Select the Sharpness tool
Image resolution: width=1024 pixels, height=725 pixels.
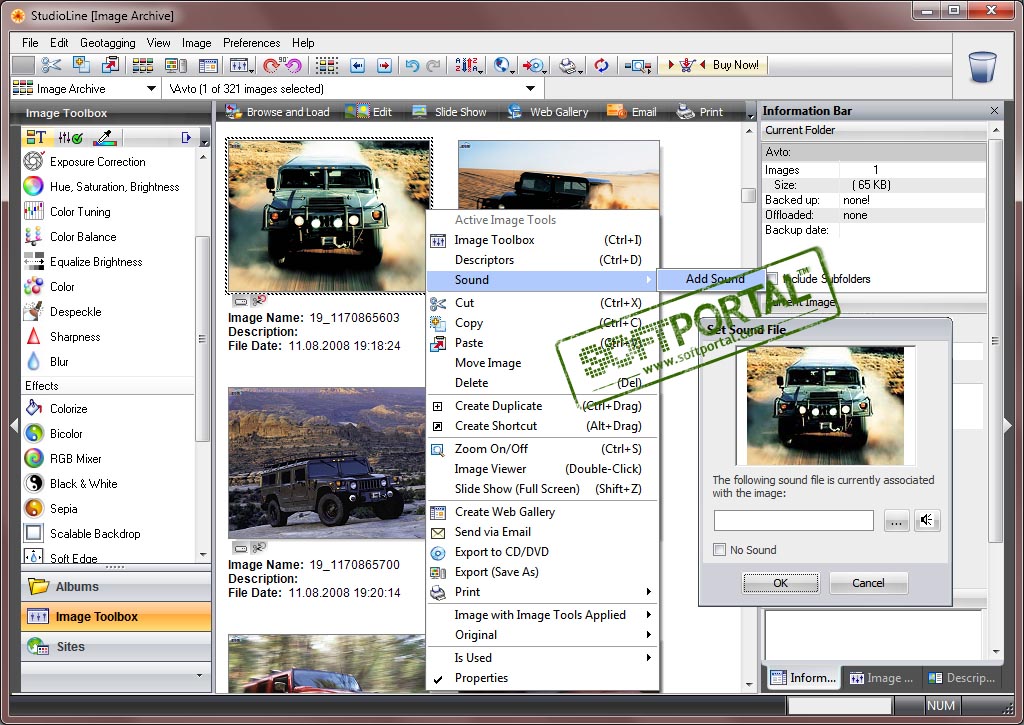(x=75, y=337)
